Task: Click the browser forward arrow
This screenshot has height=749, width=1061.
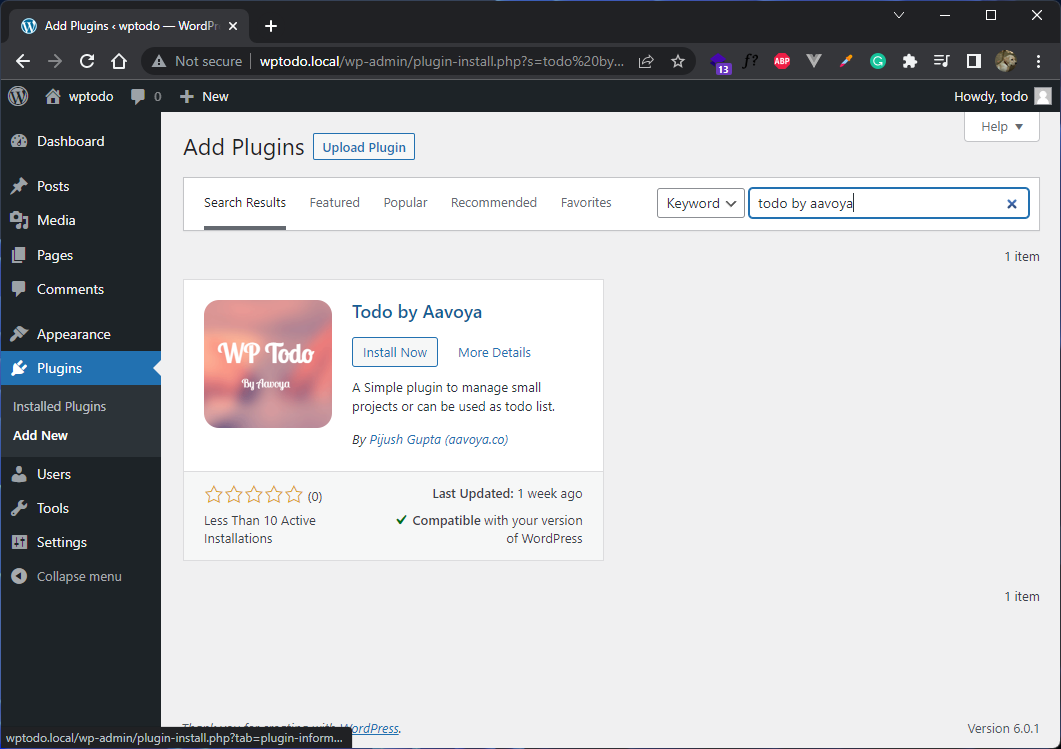Action: tap(55, 61)
